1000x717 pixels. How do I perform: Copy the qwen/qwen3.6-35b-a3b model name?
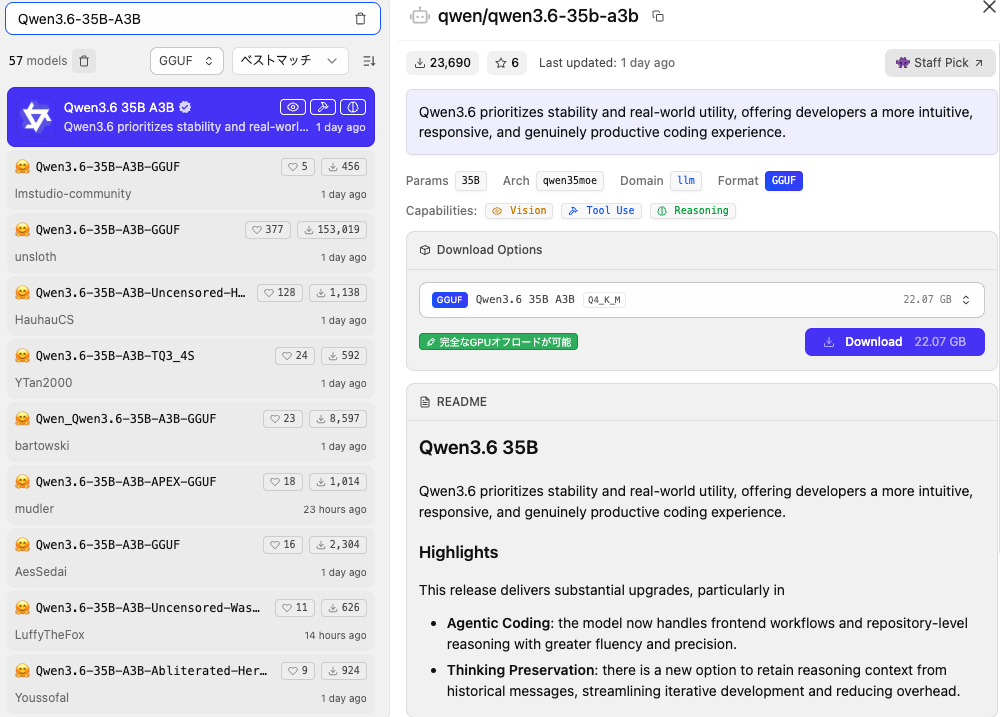click(x=658, y=16)
